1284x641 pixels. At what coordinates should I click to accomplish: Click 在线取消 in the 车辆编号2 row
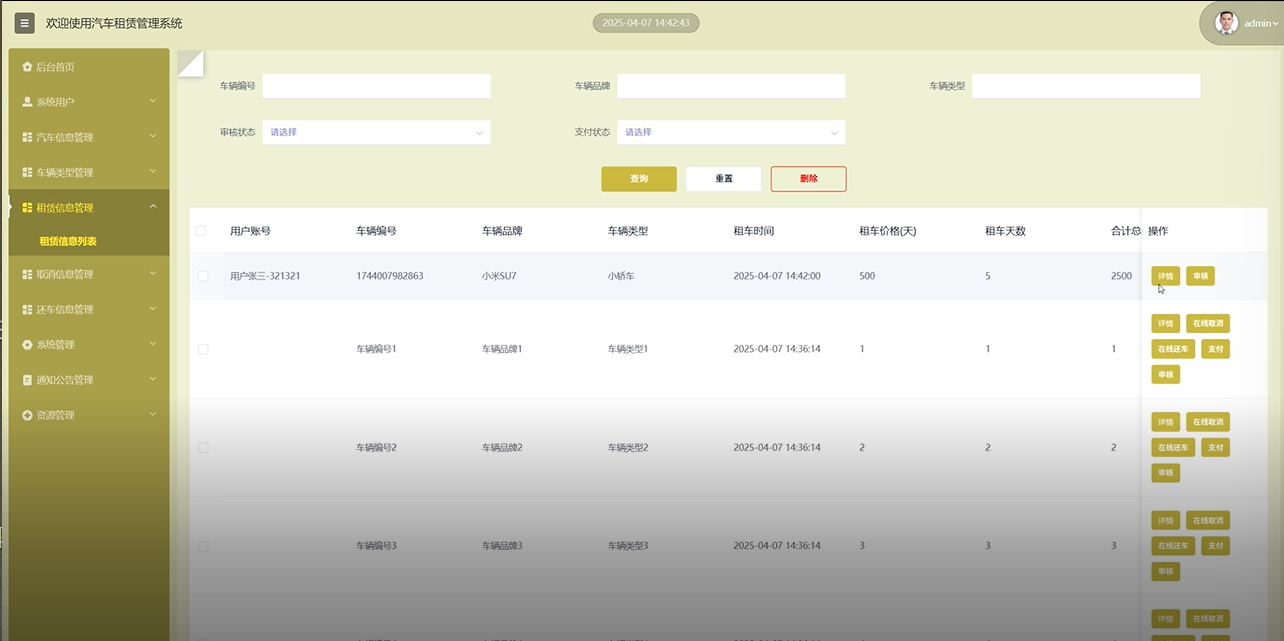click(x=1208, y=422)
